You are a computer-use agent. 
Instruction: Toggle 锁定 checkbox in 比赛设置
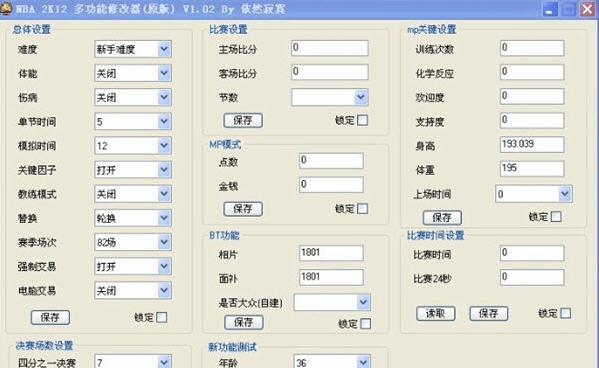(362, 120)
